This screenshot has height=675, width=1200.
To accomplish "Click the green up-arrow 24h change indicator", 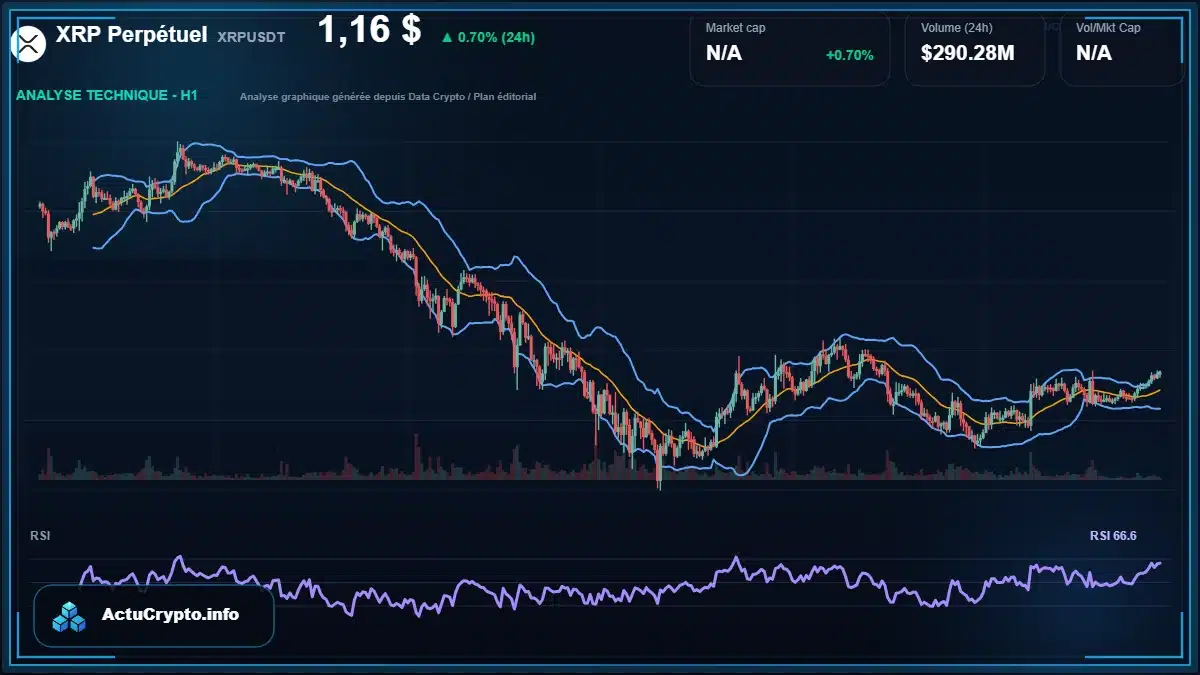I will 447,37.
